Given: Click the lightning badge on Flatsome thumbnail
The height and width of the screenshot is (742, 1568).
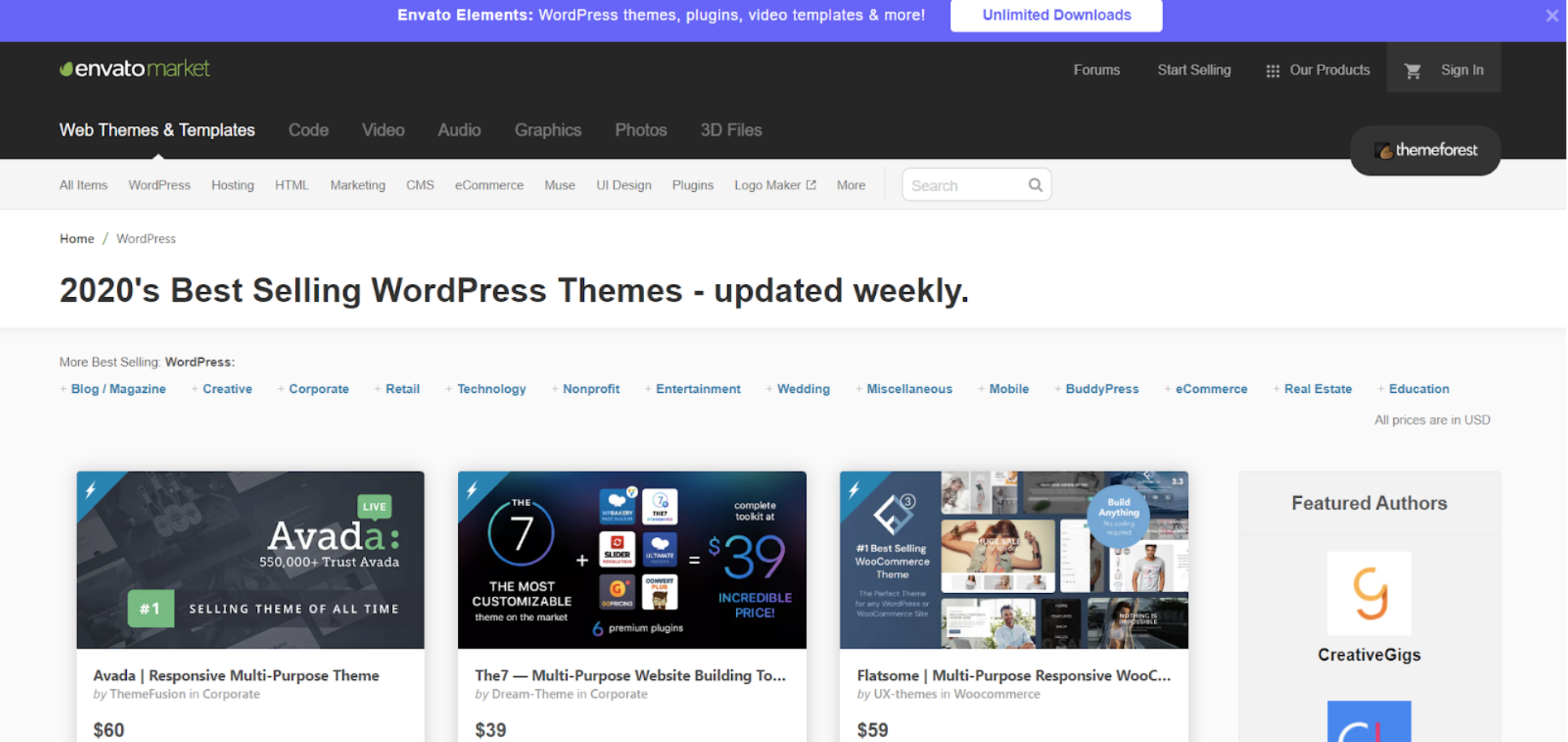Looking at the screenshot, I should (x=854, y=489).
